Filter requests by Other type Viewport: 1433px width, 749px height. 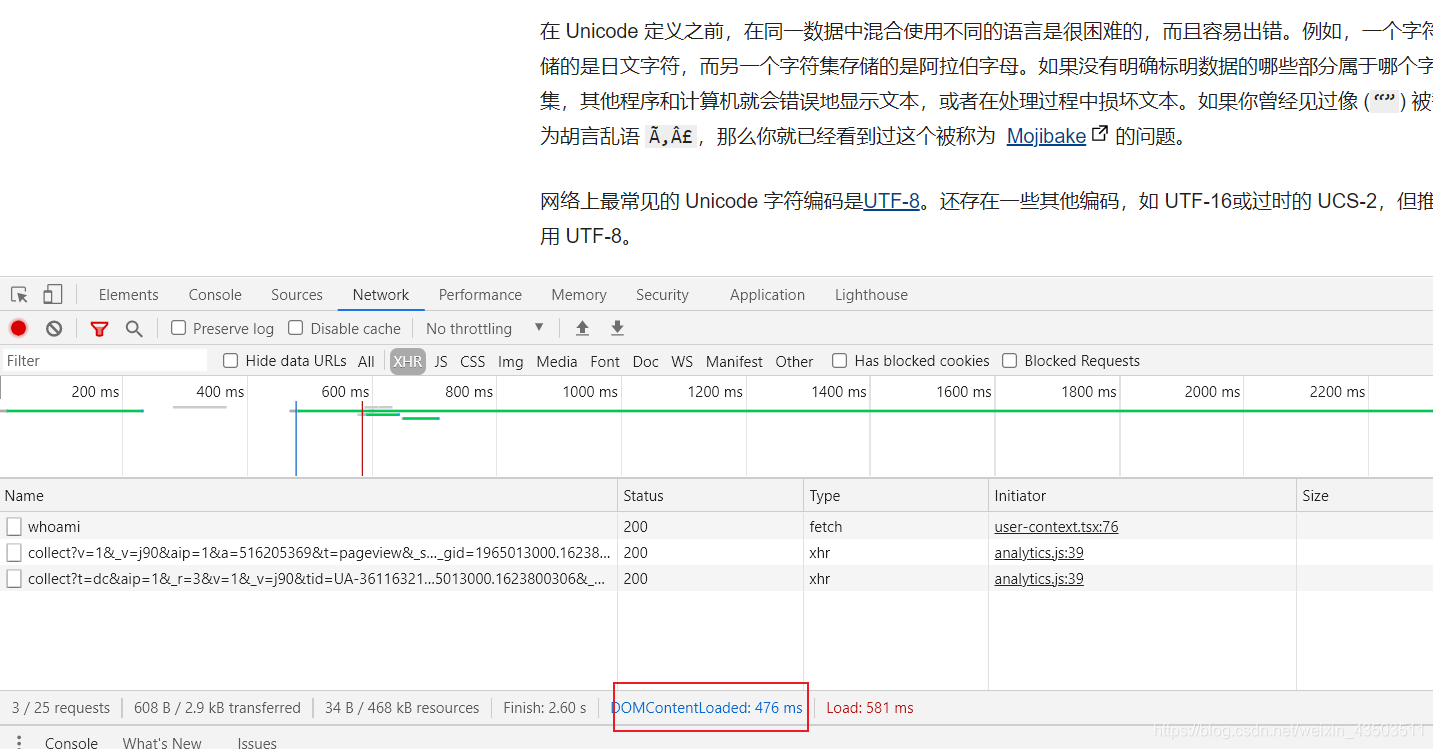[x=794, y=362]
